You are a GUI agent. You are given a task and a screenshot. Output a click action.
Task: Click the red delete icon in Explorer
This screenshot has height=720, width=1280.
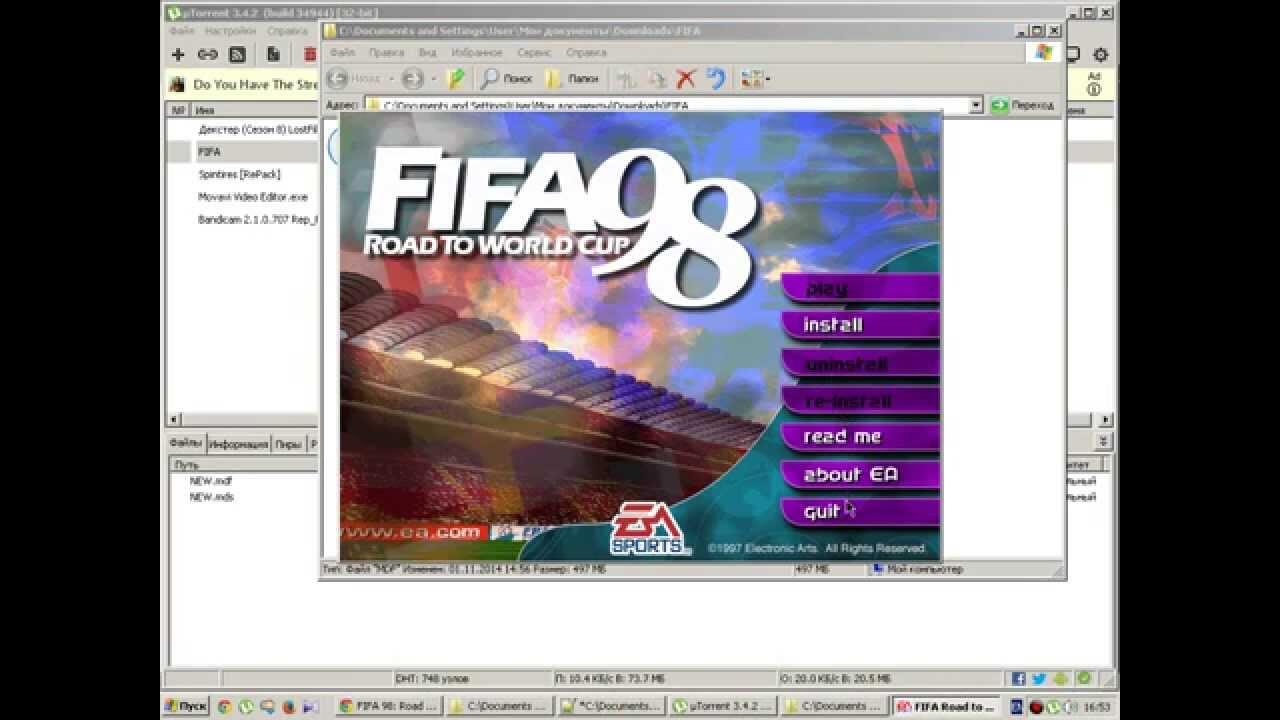[686, 79]
